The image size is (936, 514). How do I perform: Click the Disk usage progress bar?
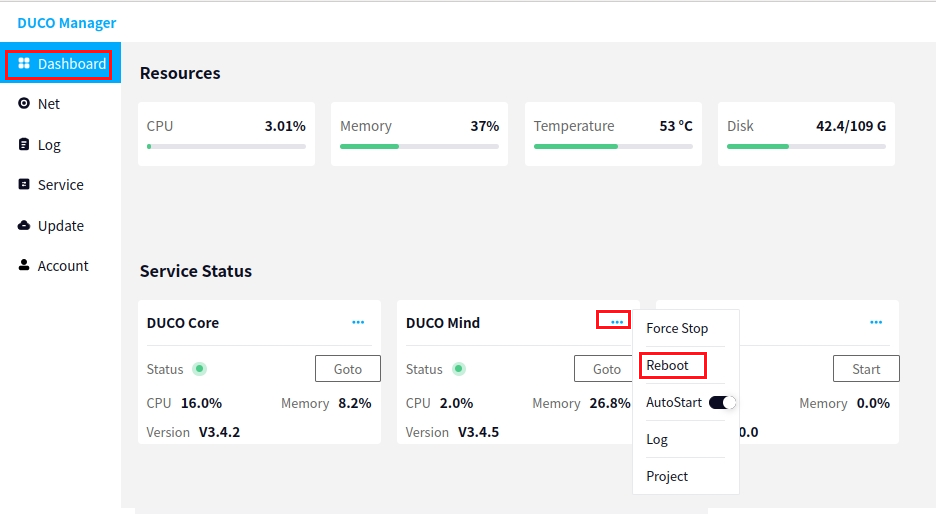click(x=806, y=146)
